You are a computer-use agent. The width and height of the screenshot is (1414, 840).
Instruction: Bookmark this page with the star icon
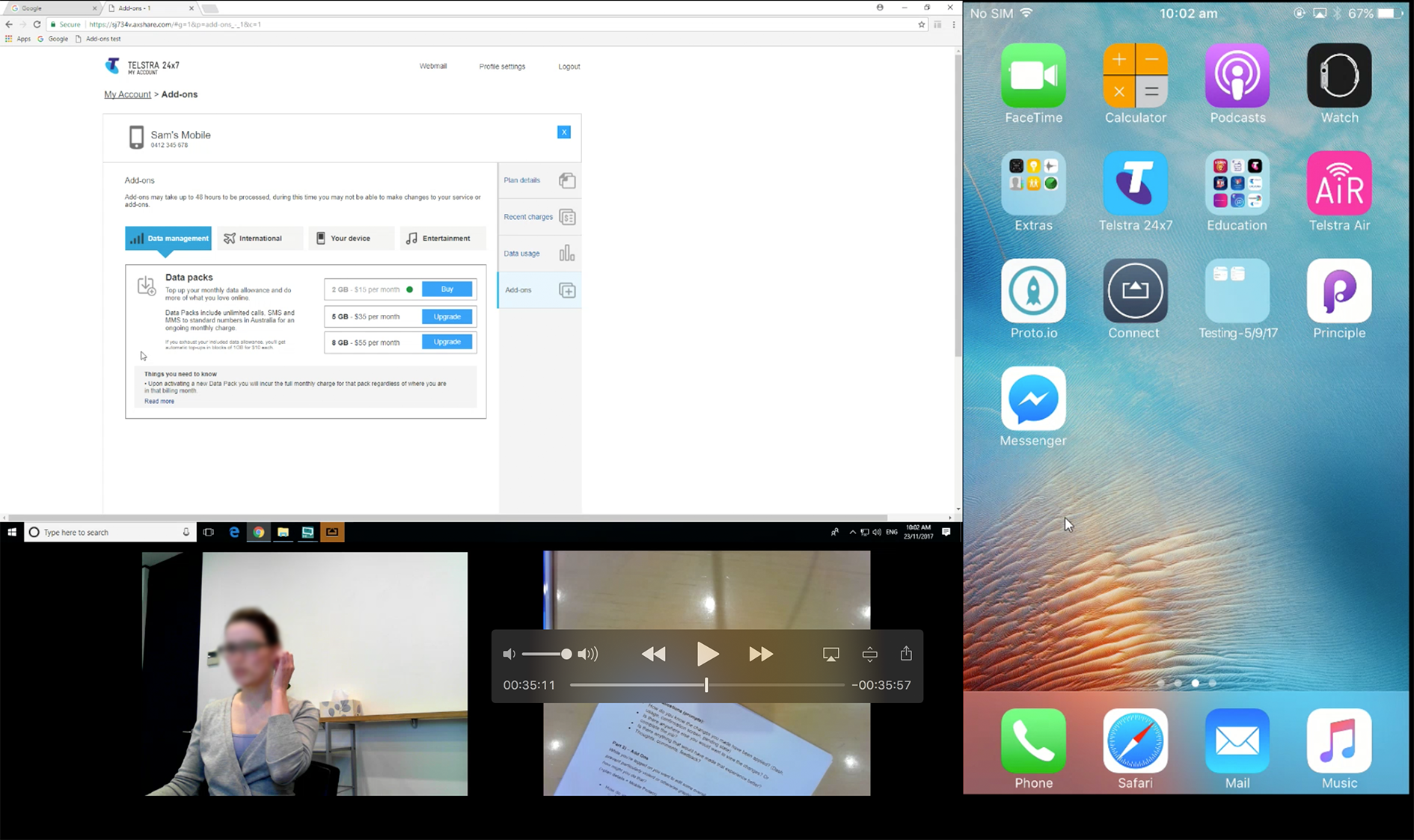tap(921, 25)
